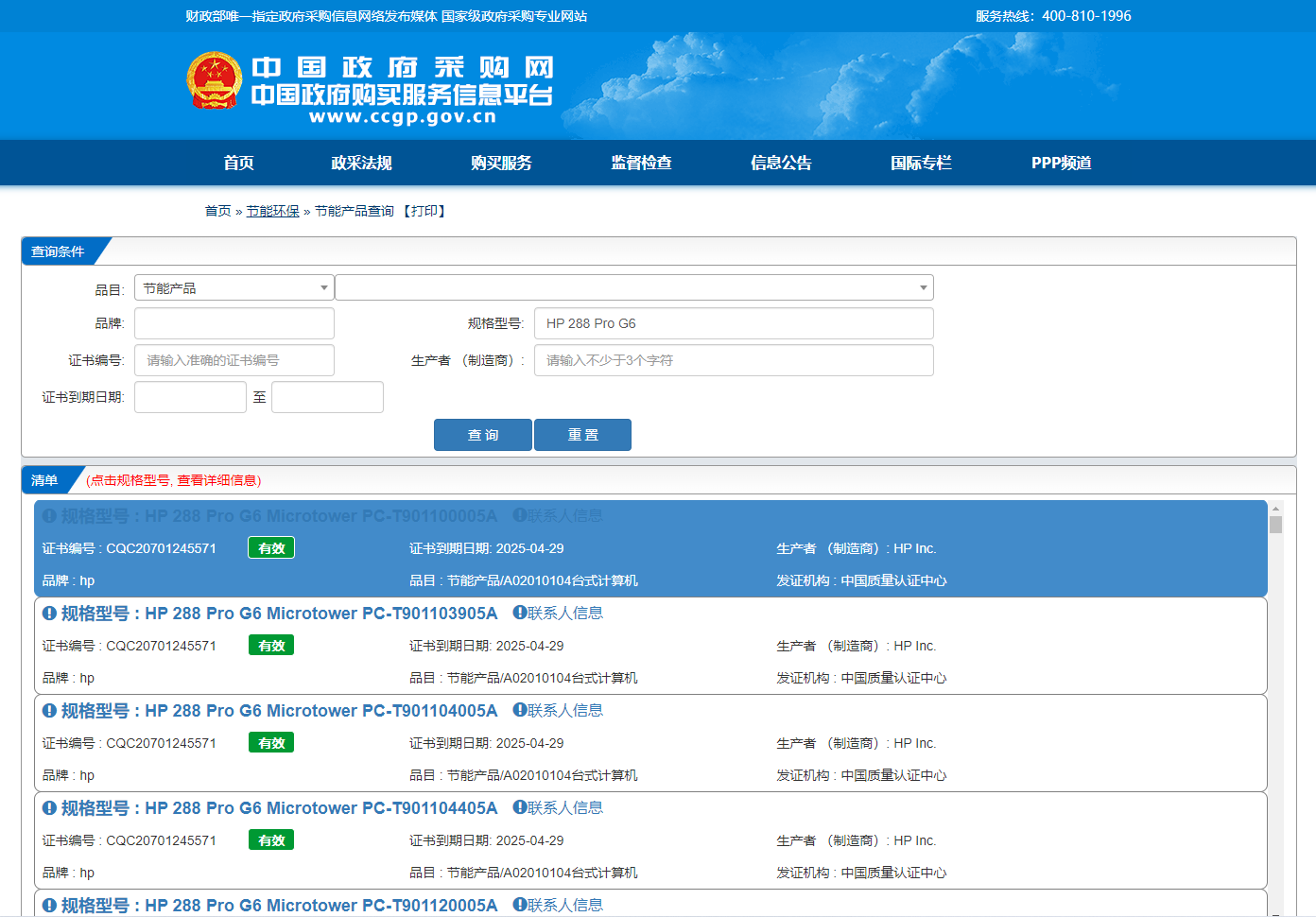Open 国际专栏 navigation item
The width and height of the screenshot is (1316, 917).
921,163
